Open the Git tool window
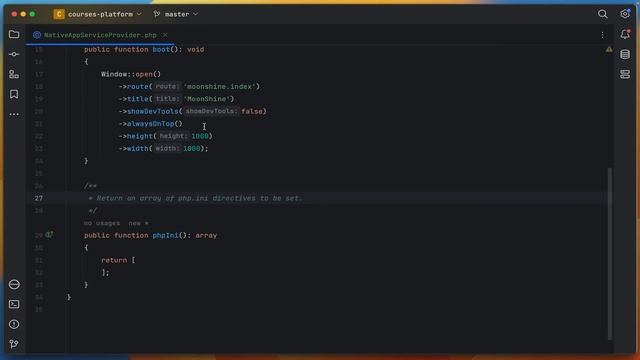 point(14,344)
